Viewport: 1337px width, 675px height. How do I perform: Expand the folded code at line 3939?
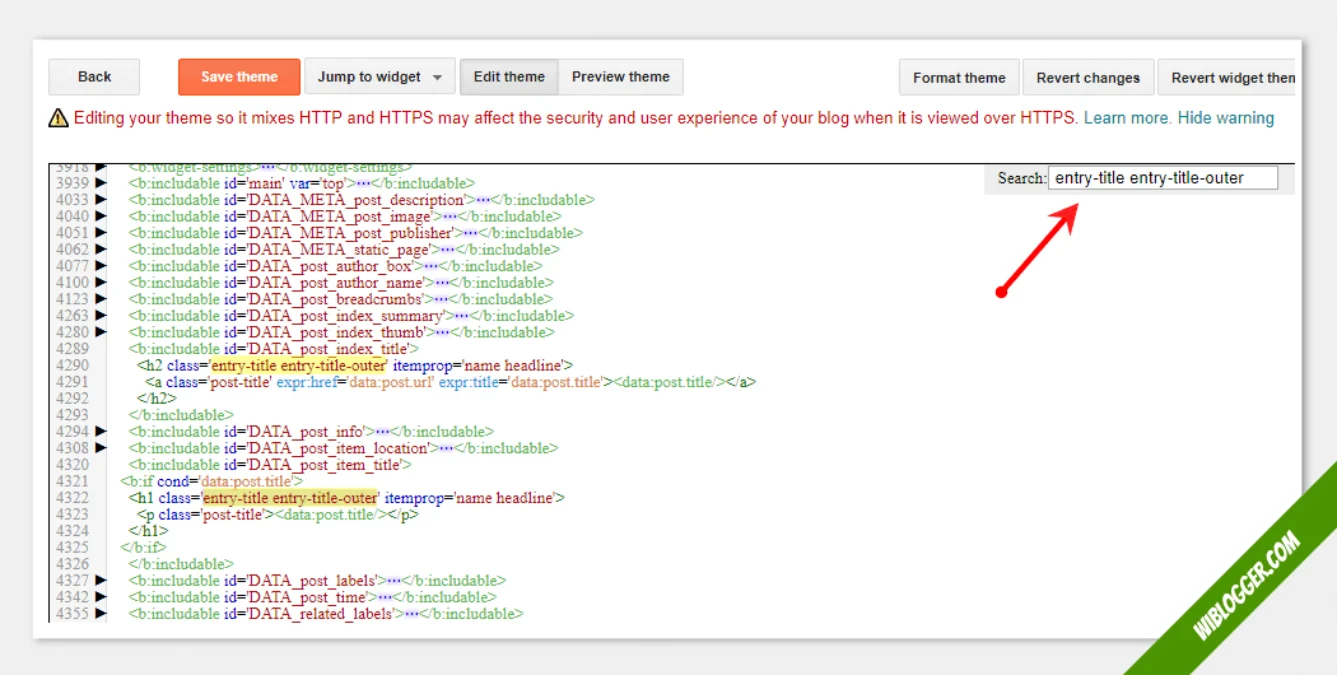point(100,183)
